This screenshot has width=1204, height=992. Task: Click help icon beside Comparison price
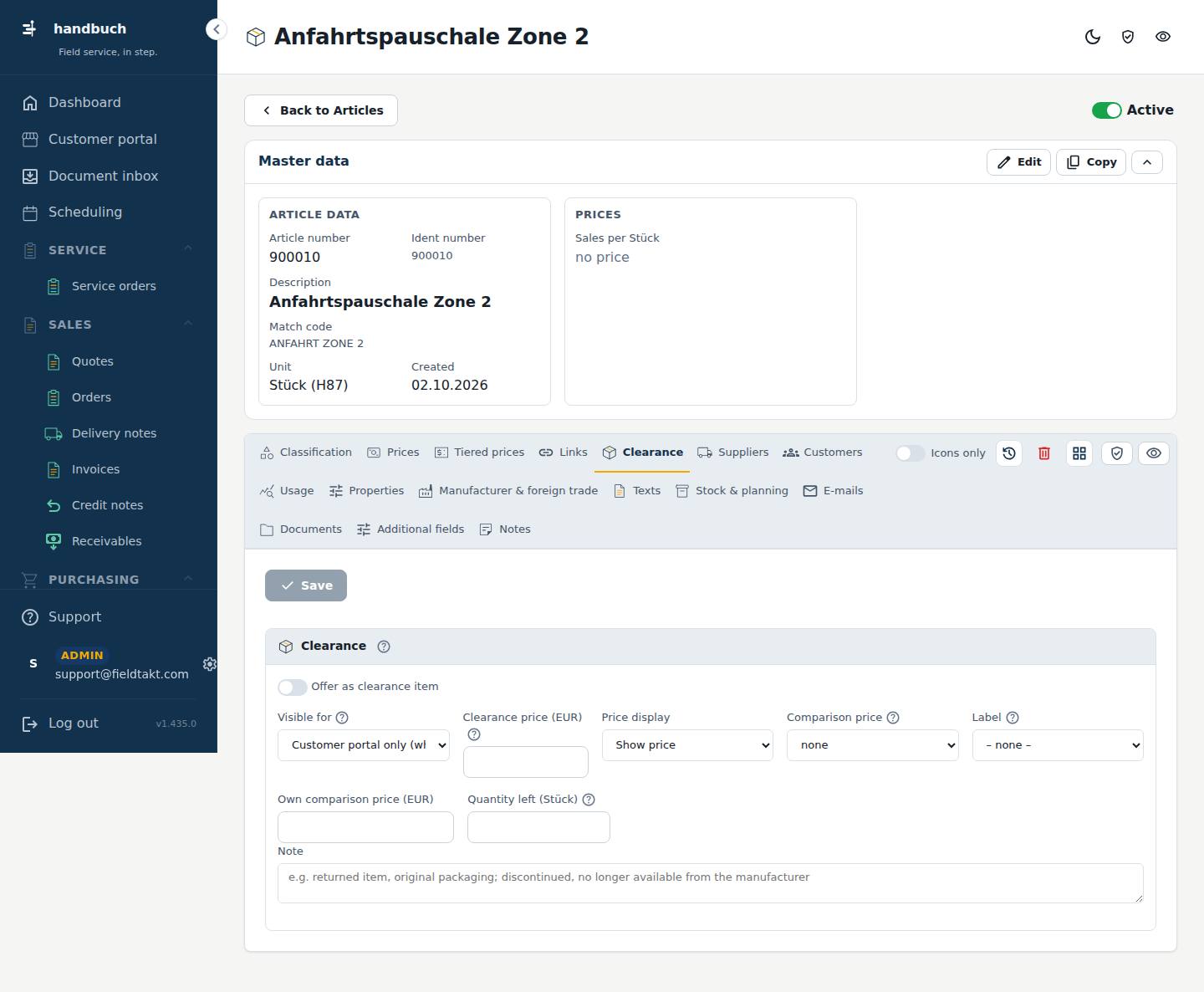(893, 718)
